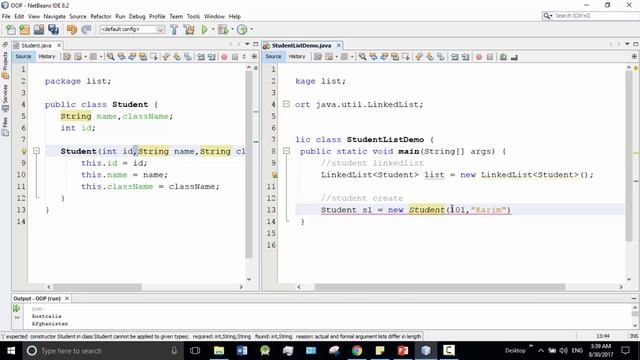Click the Debug Project toolbar icon
This screenshot has height=360, width=640.
coord(223,29)
